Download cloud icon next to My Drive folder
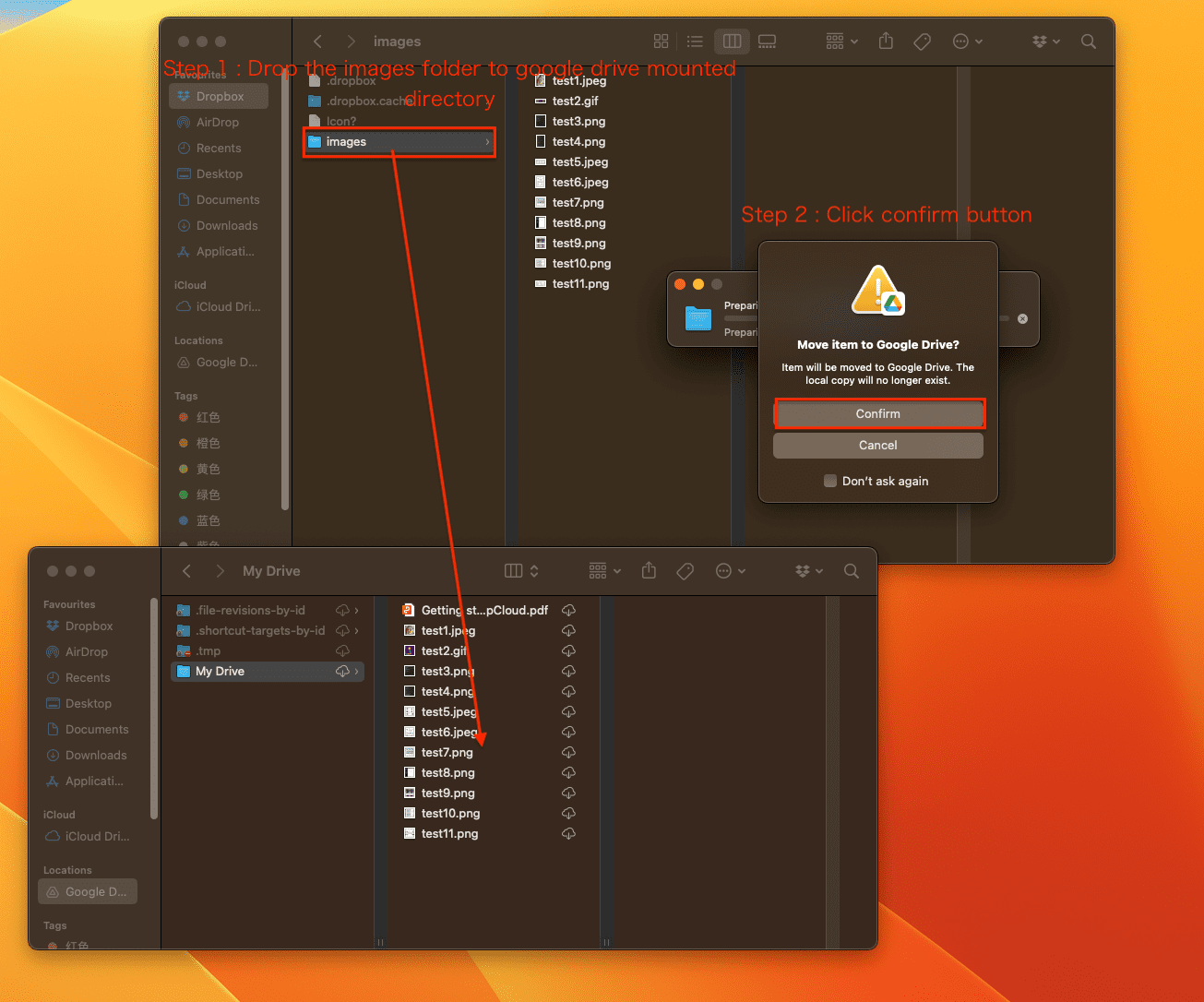This screenshot has height=1002, width=1204. [x=342, y=671]
